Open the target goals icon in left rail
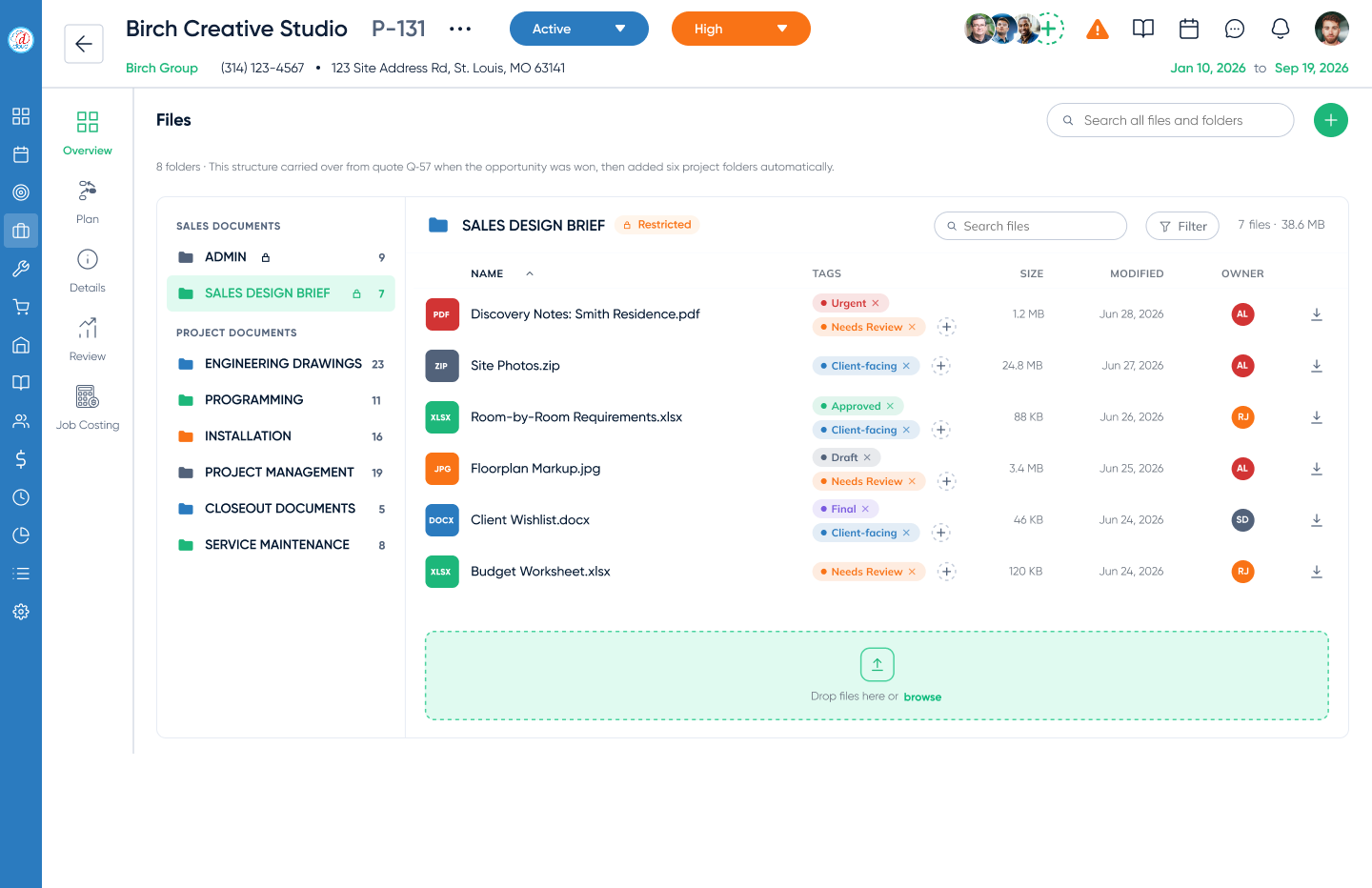Image resolution: width=1372 pixels, height=888 pixels. click(x=21, y=192)
